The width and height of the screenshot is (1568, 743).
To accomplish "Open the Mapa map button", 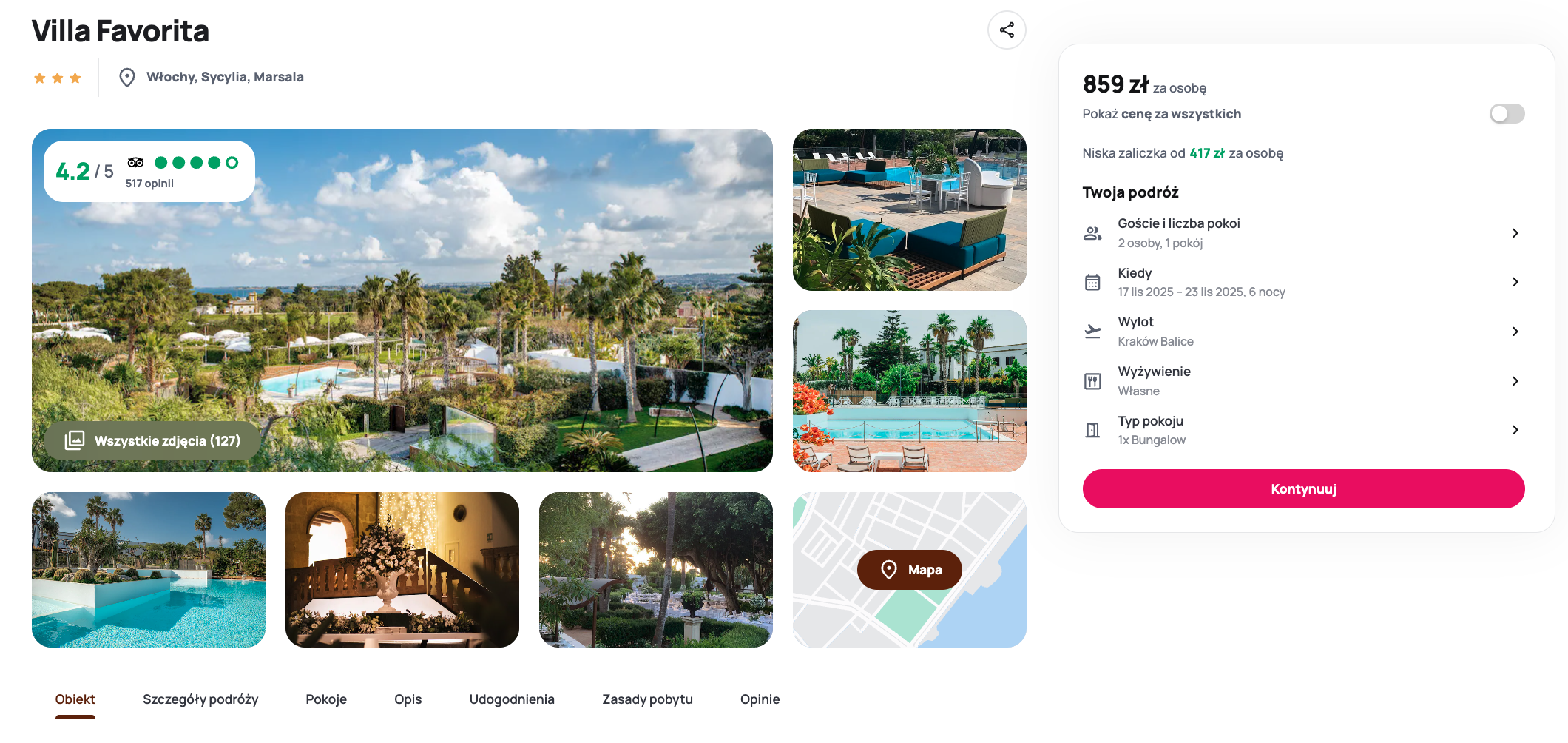I will click(910, 570).
